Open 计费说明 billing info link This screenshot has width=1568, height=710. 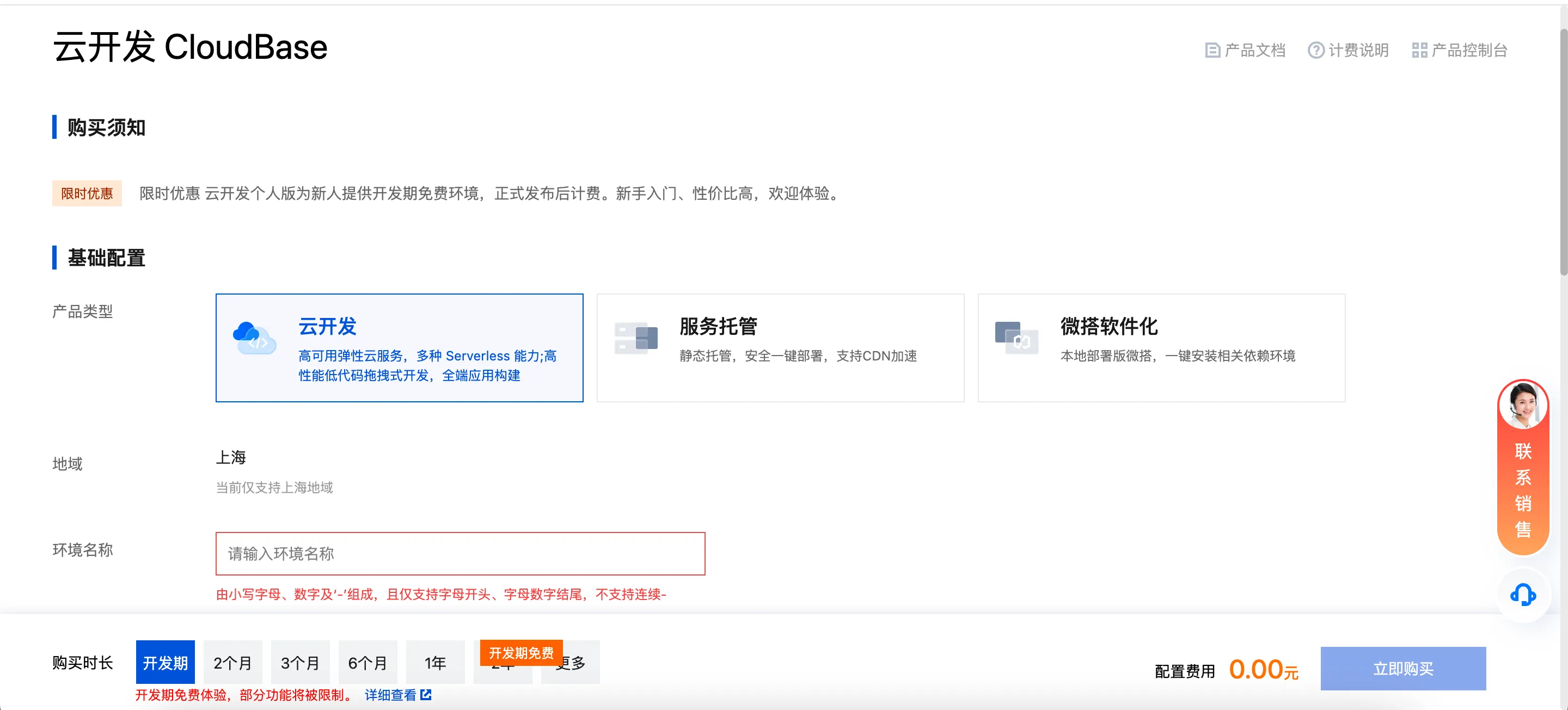1348,50
